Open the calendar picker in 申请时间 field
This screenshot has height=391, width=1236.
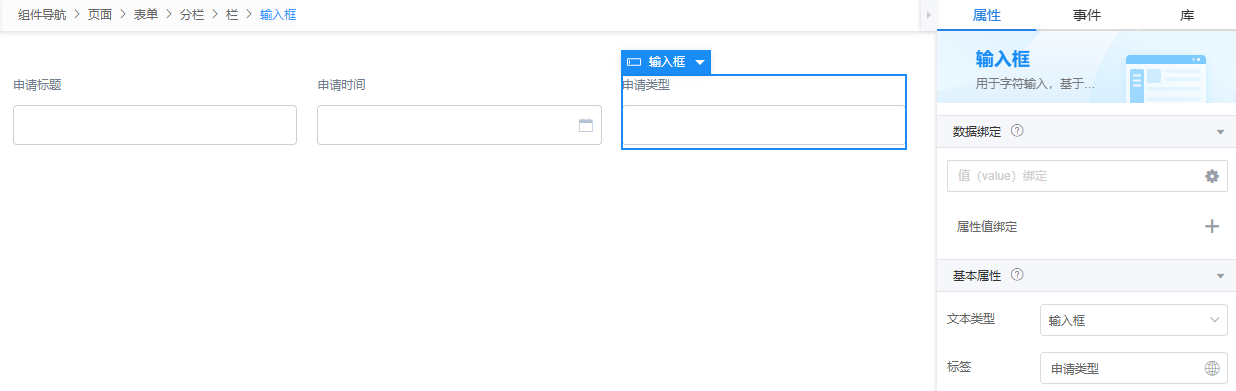(x=586, y=125)
